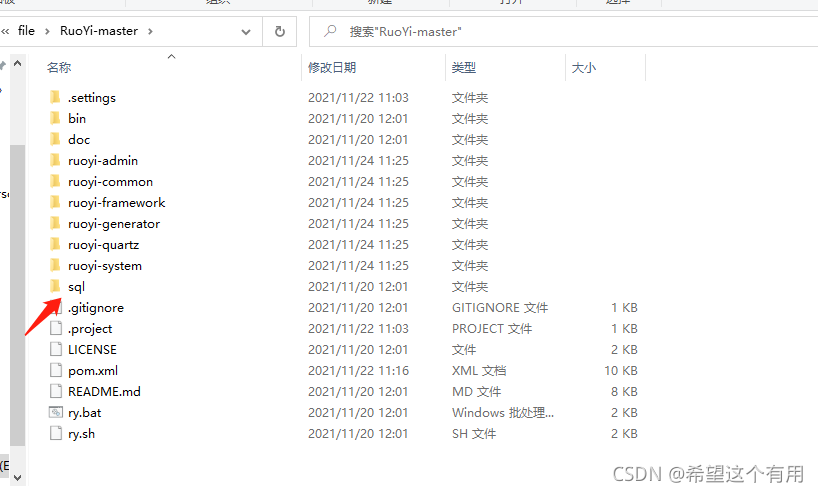Screen dimensions: 818x492
Task: Click the refresh button beside address bar
Action: [280, 31]
